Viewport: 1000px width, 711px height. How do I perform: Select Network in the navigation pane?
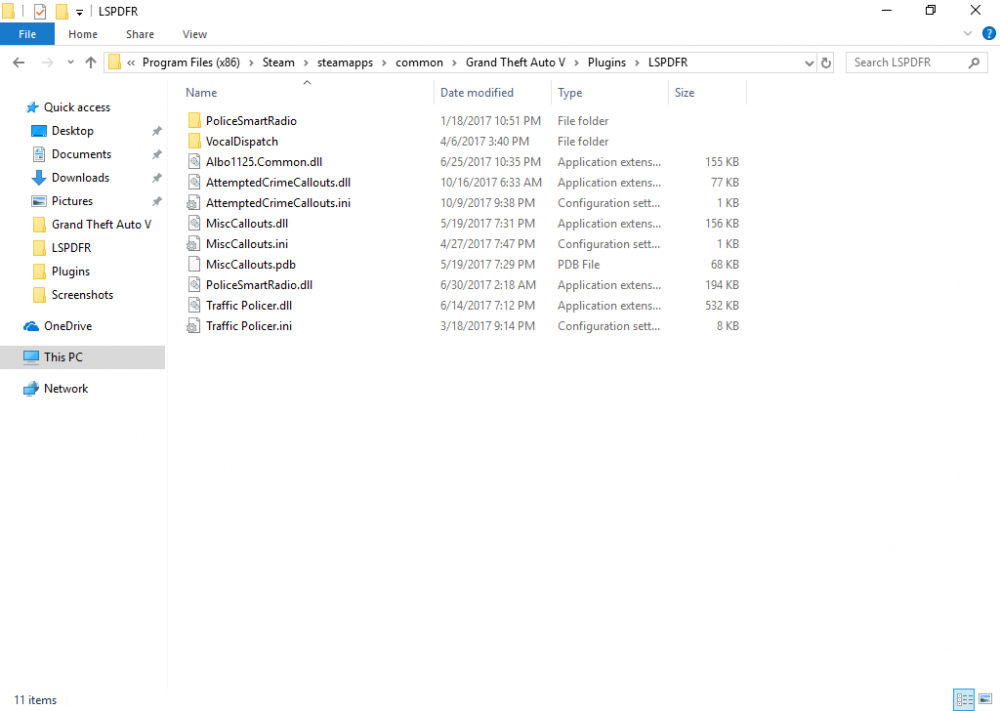coord(66,388)
